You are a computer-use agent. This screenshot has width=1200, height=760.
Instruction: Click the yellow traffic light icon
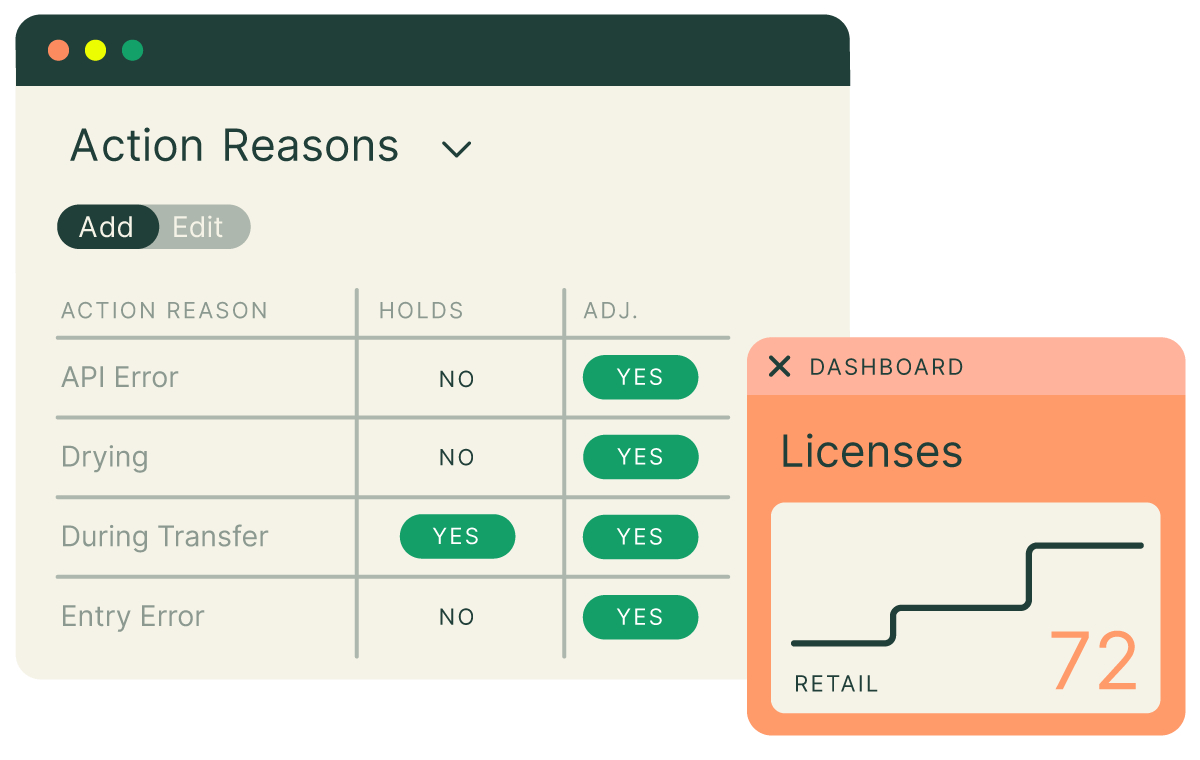click(x=95, y=49)
